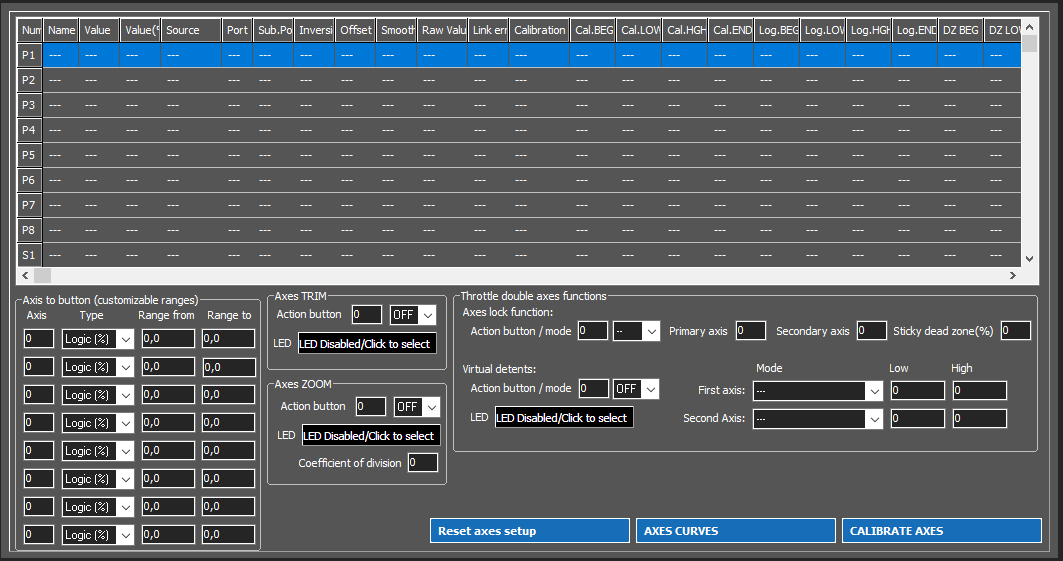Click the Cal.END column header

tap(731, 30)
